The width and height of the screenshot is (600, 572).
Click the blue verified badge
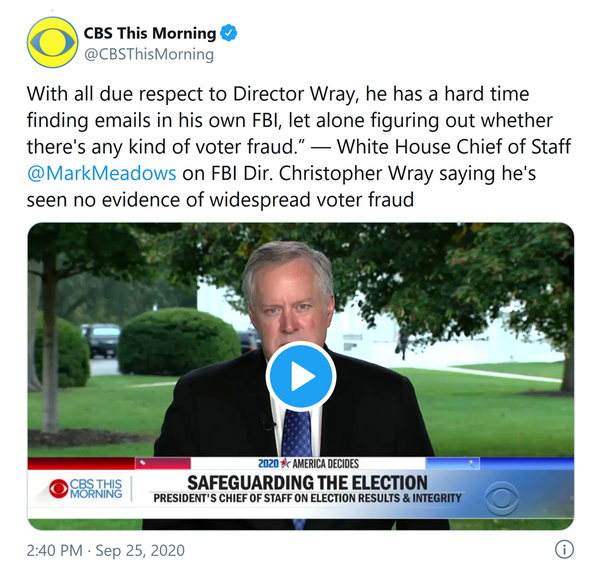coord(229,33)
